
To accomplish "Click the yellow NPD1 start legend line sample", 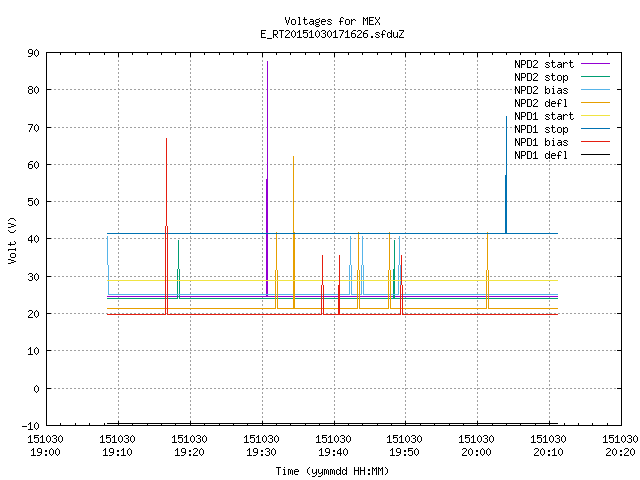I will click(596, 116).
